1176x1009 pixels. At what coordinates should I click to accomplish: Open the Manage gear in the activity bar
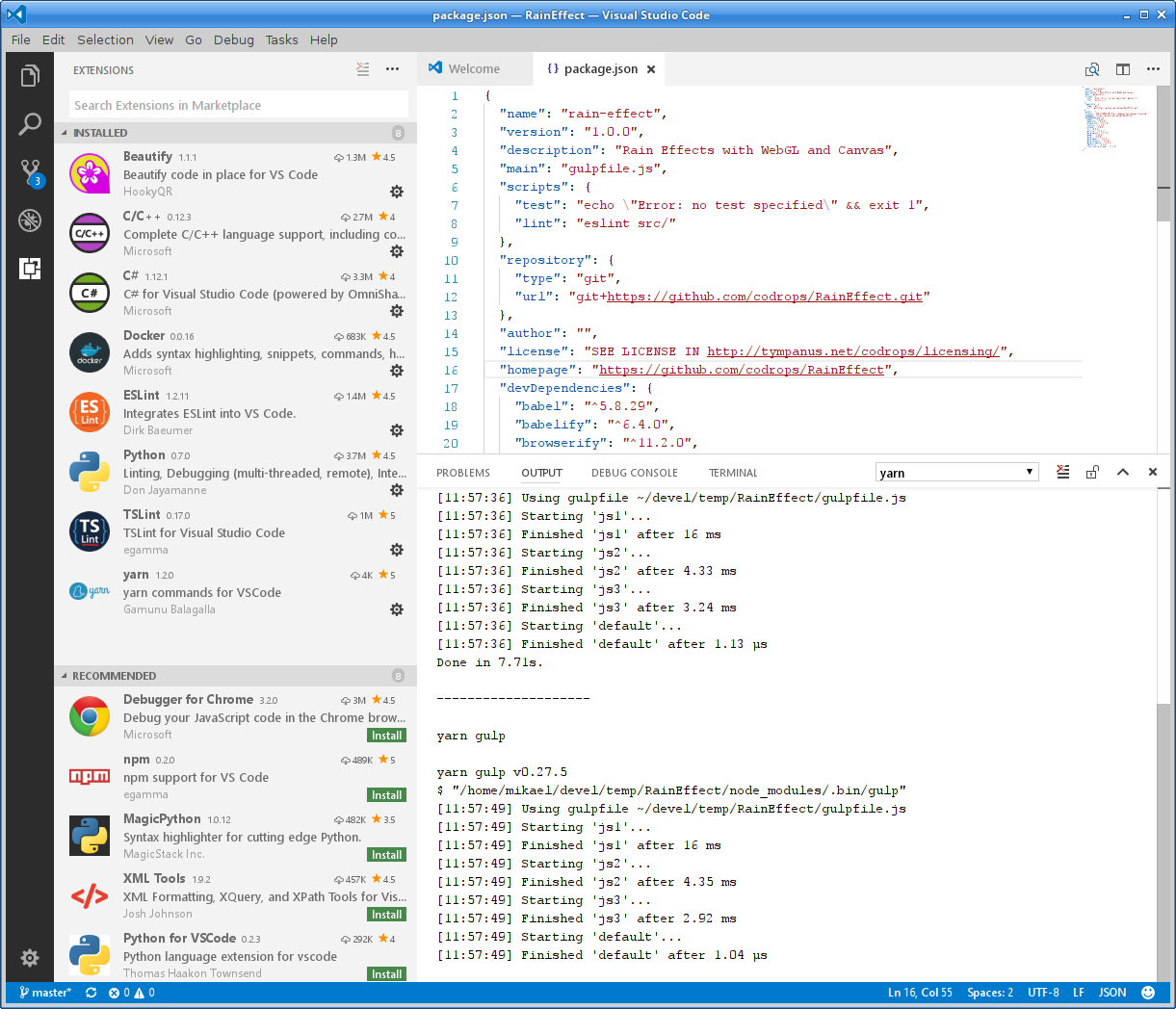point(30,958)
